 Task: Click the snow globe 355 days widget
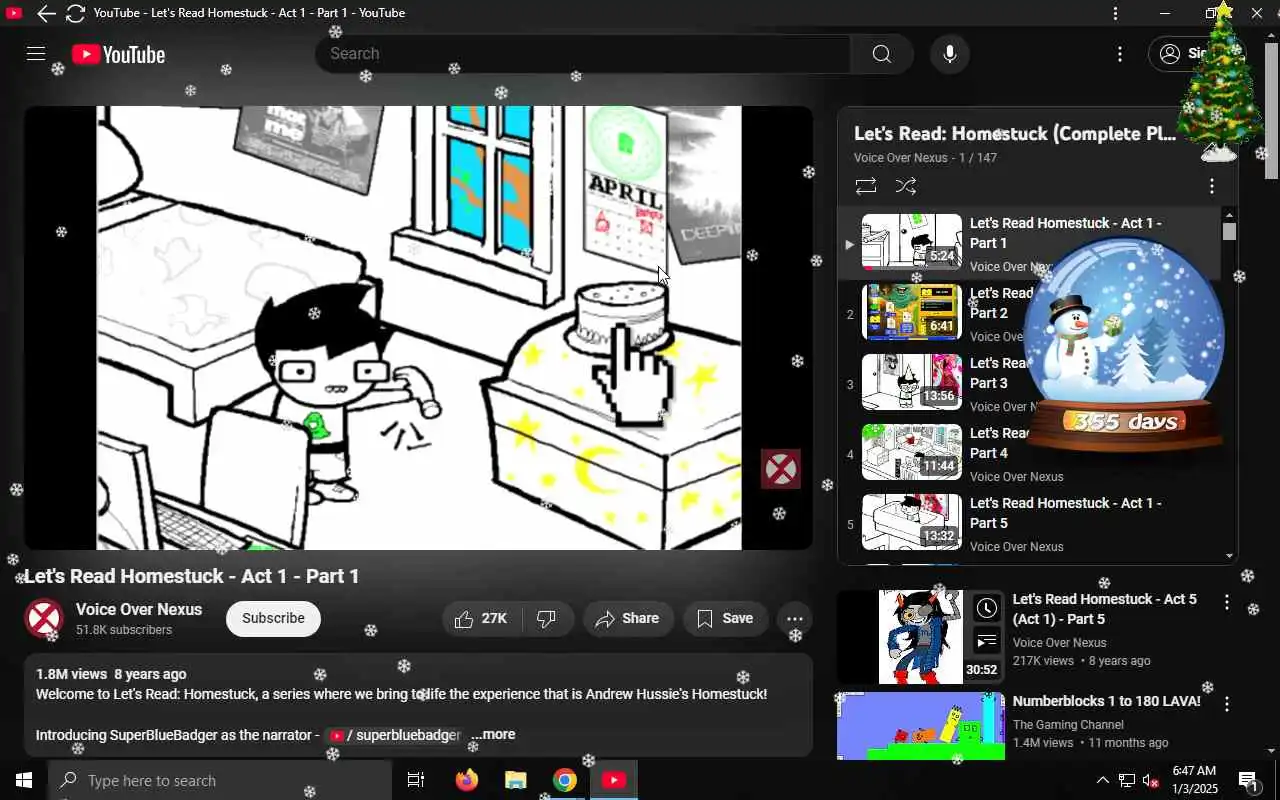1122,345
